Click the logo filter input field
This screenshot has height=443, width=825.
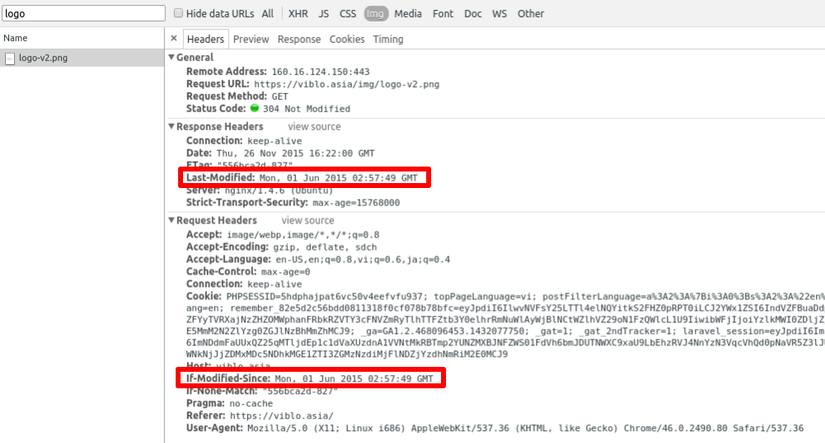click(80, 14)
